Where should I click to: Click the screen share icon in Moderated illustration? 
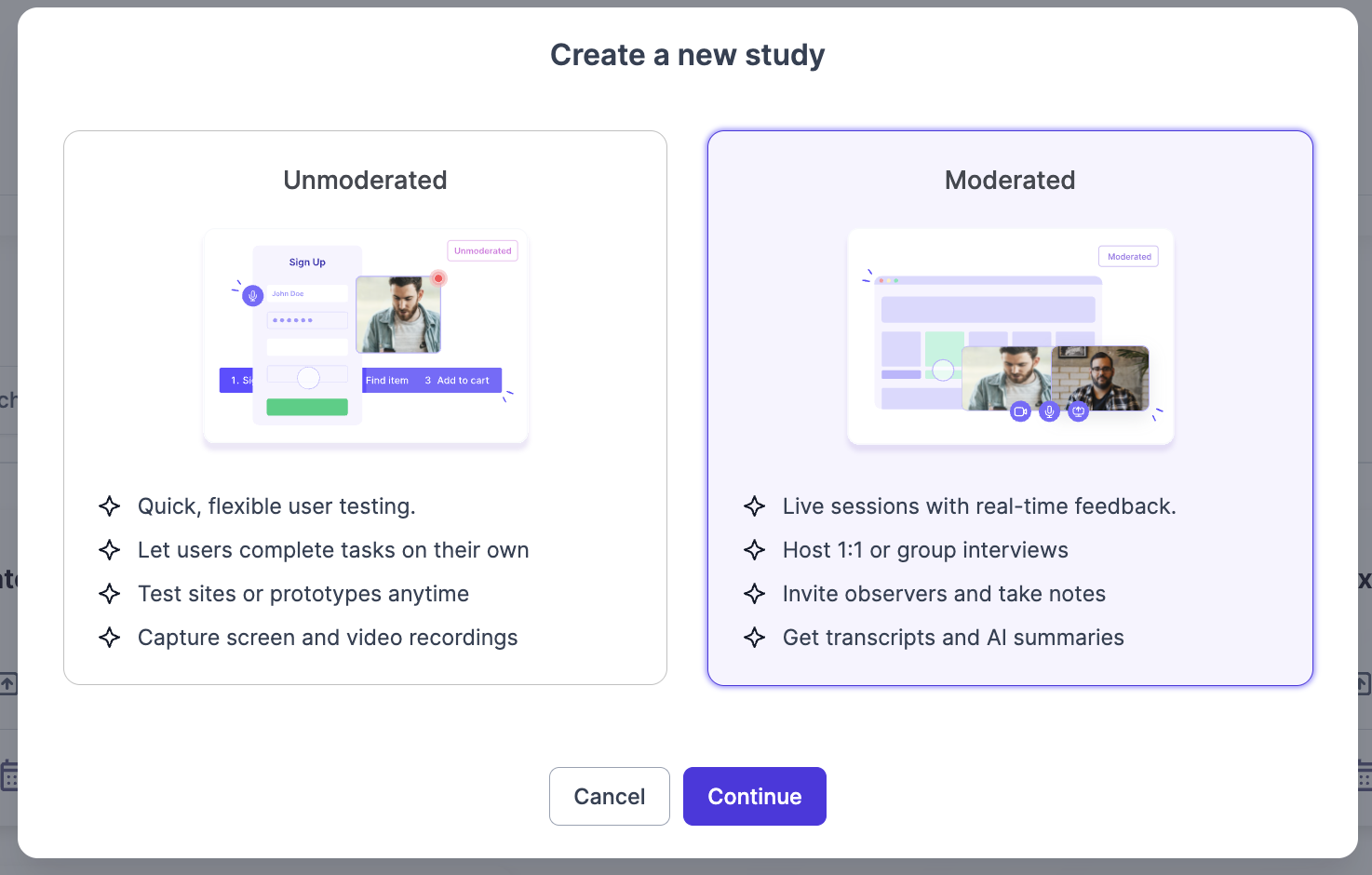coord(1078,411)
